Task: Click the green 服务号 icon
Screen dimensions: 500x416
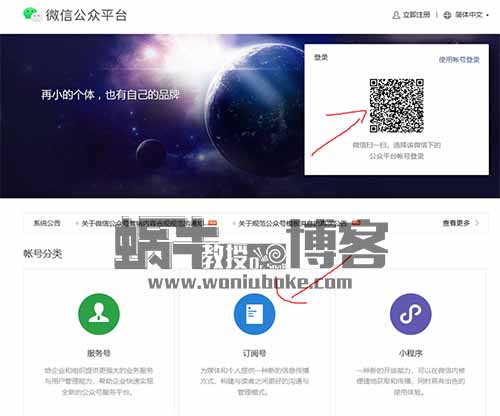Action: 99,314
